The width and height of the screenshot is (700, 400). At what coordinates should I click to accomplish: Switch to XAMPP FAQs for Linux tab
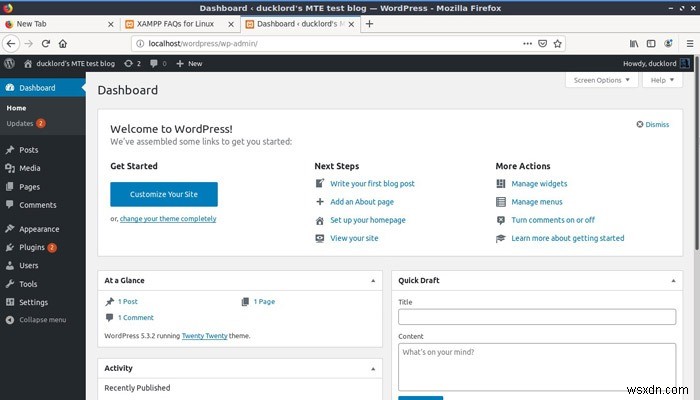(x=175, y=24)
